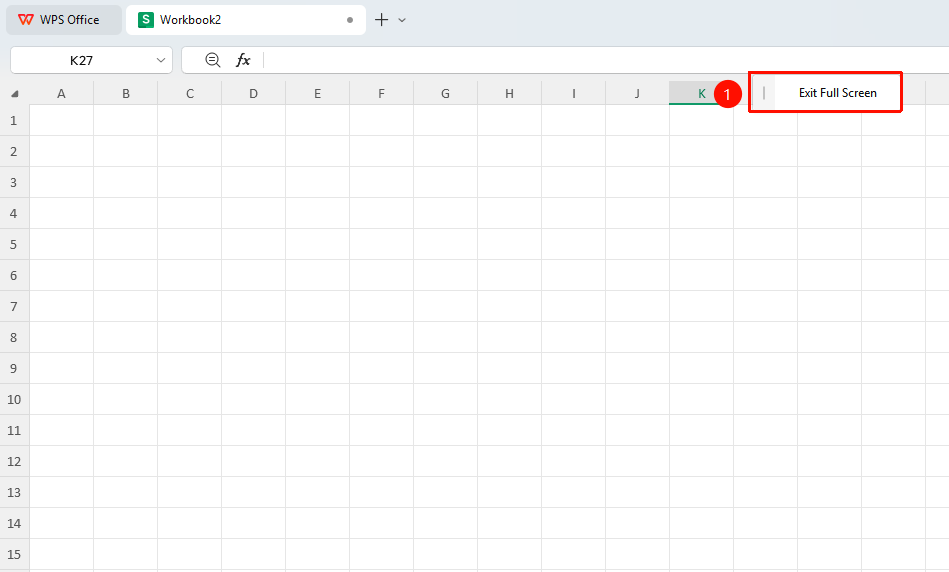Select column A header

(61, 93)
